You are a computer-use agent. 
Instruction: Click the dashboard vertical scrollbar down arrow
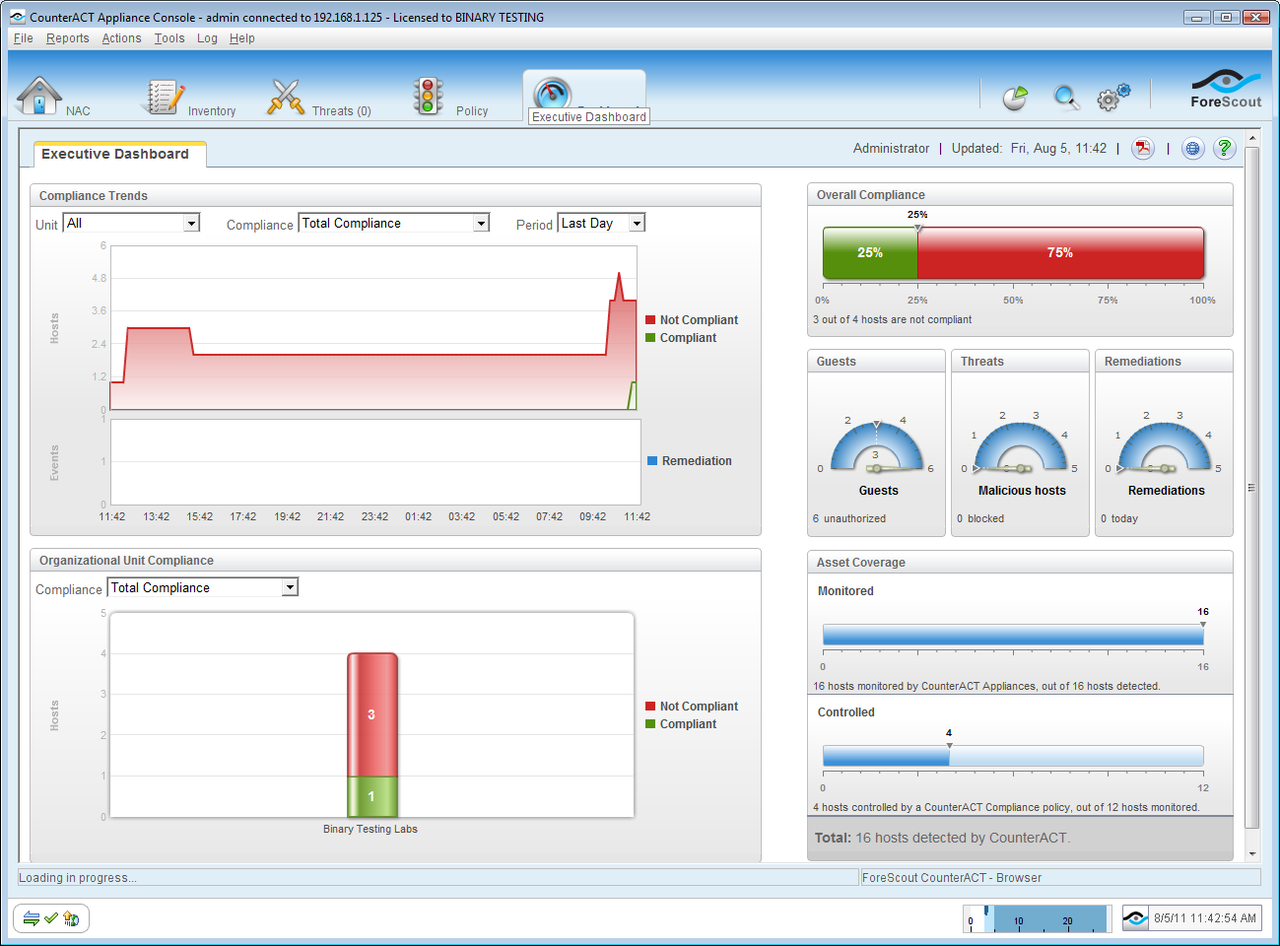pos(1252,853)
